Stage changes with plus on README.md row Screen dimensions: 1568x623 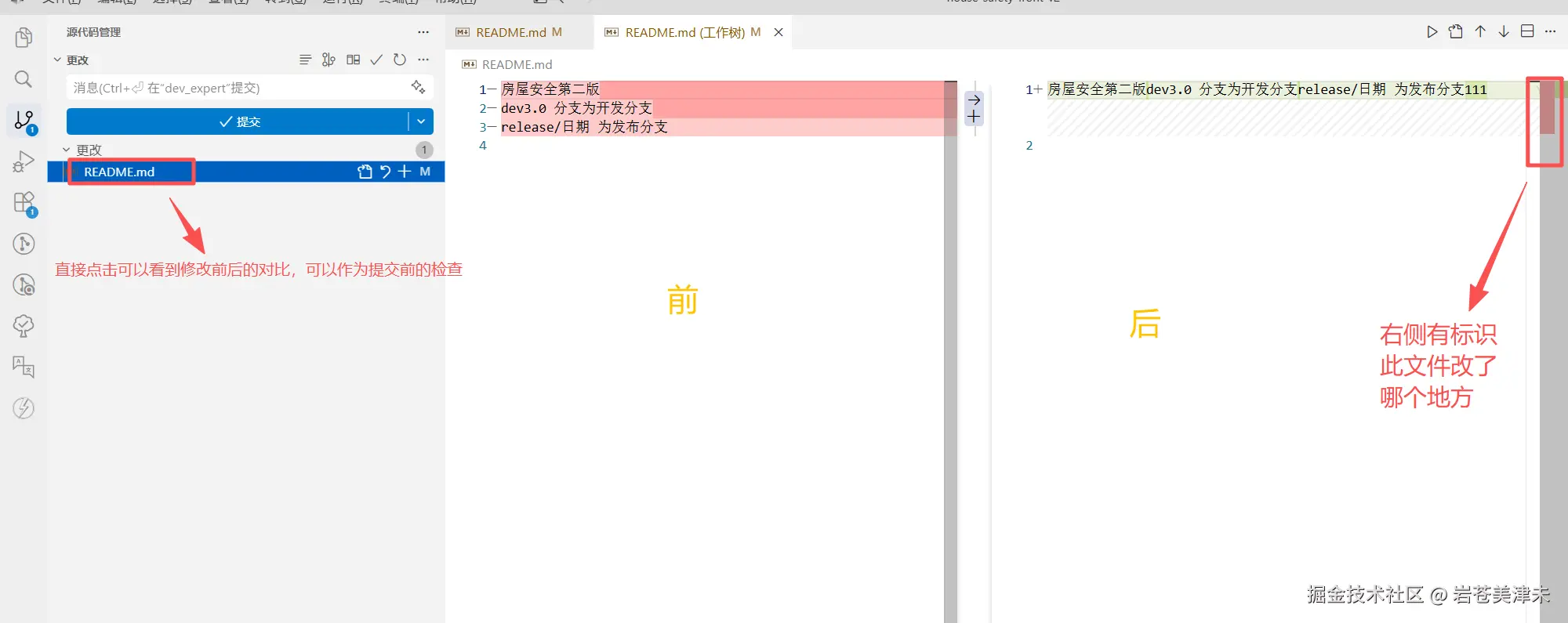pyautogui.click(x=405, y=172)
